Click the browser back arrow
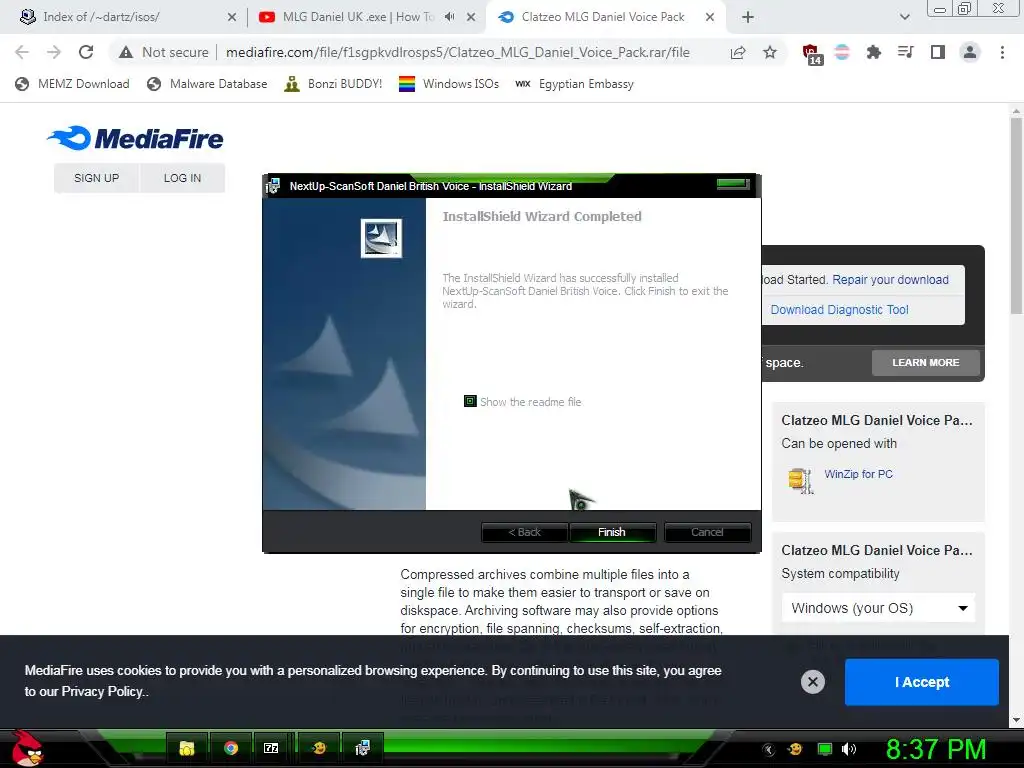This screenshot has height=768, width=1024. point(22,52)
